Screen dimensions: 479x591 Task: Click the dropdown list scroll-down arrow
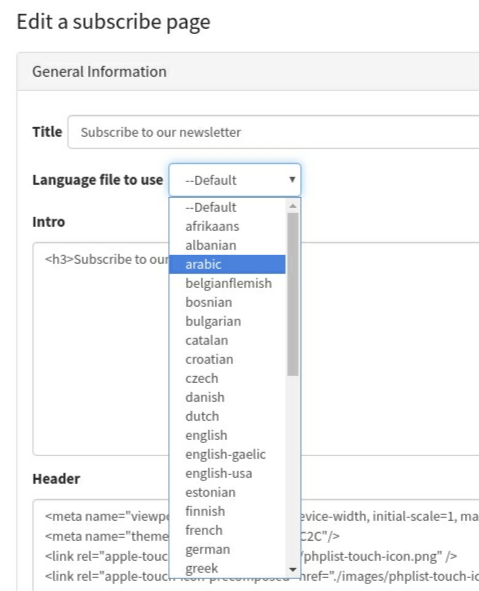click(293, 569)
